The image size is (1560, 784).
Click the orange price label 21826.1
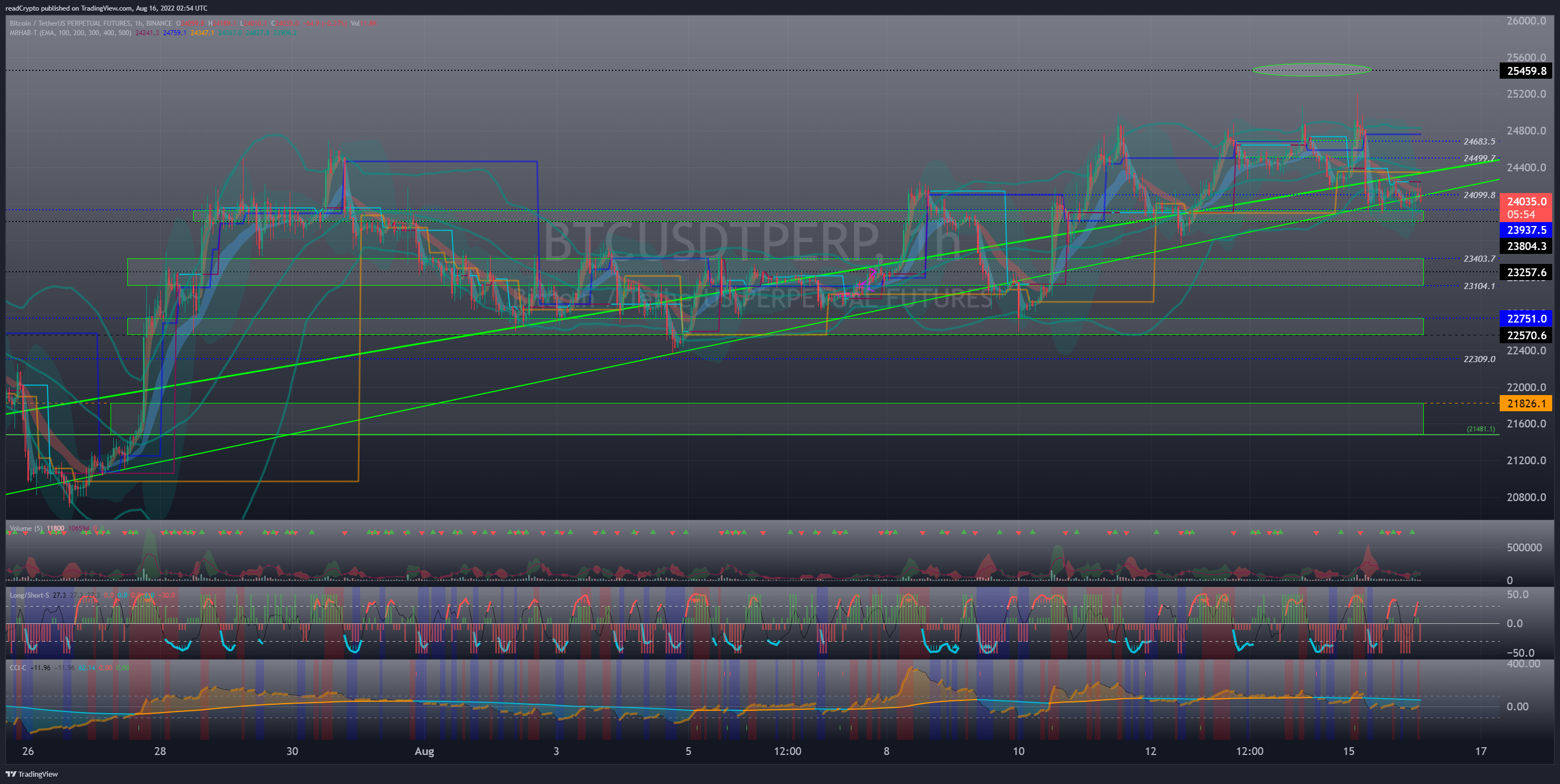click(x=1526, y=404)
